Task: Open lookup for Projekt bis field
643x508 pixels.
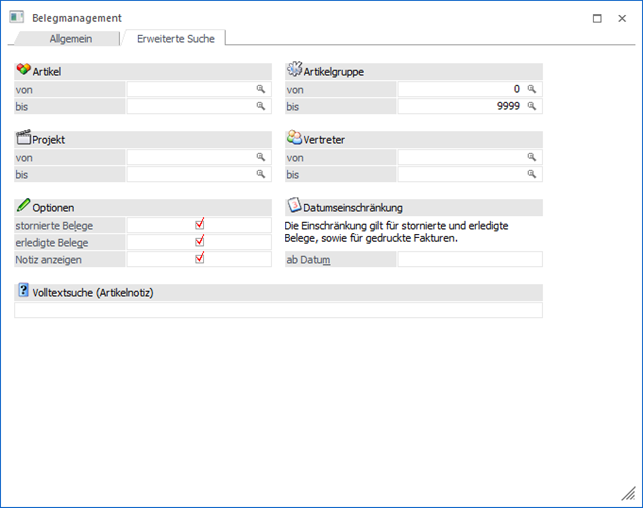Action: [x=261, y=174]
